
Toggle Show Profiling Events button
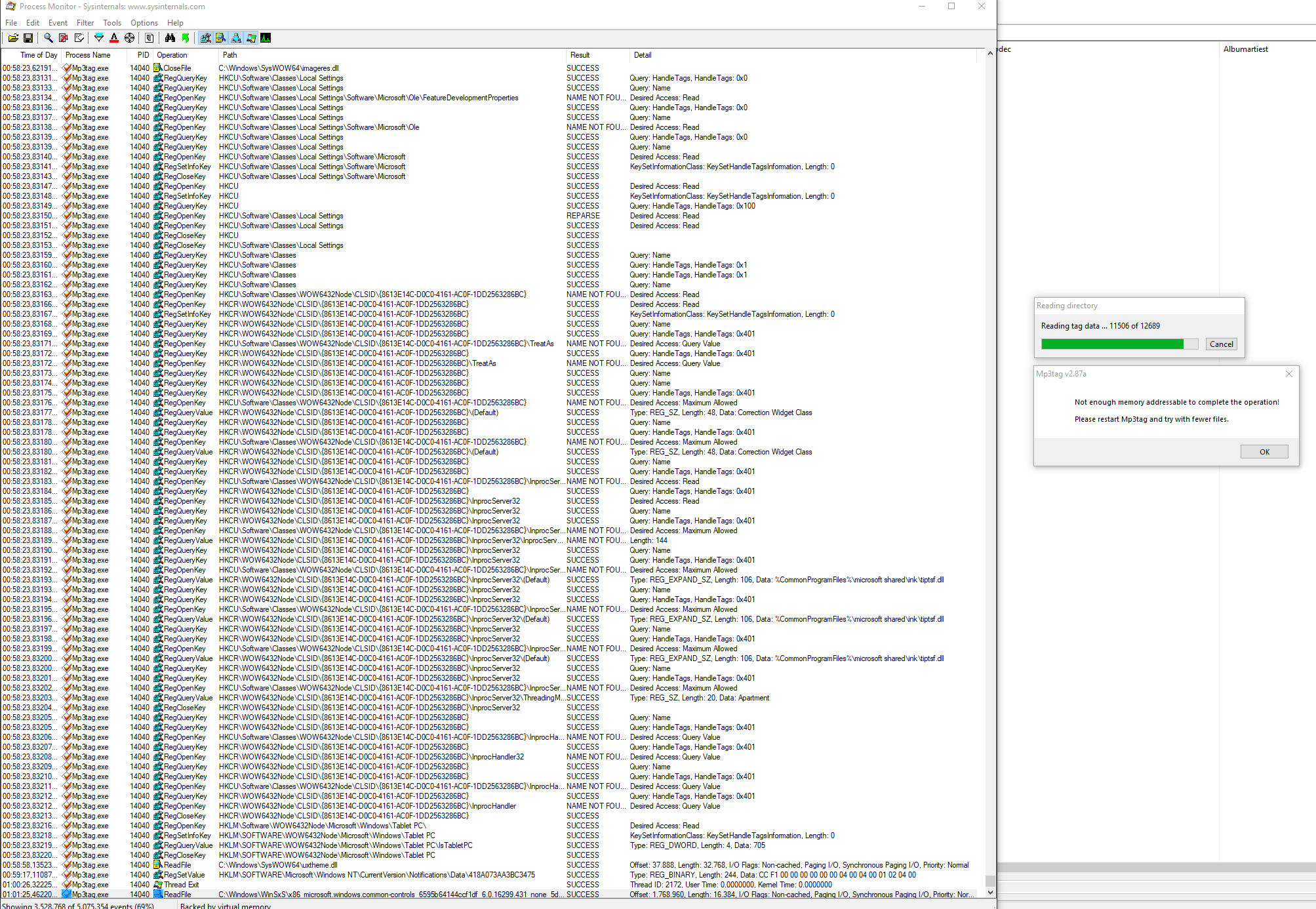(x=266, y=38)
